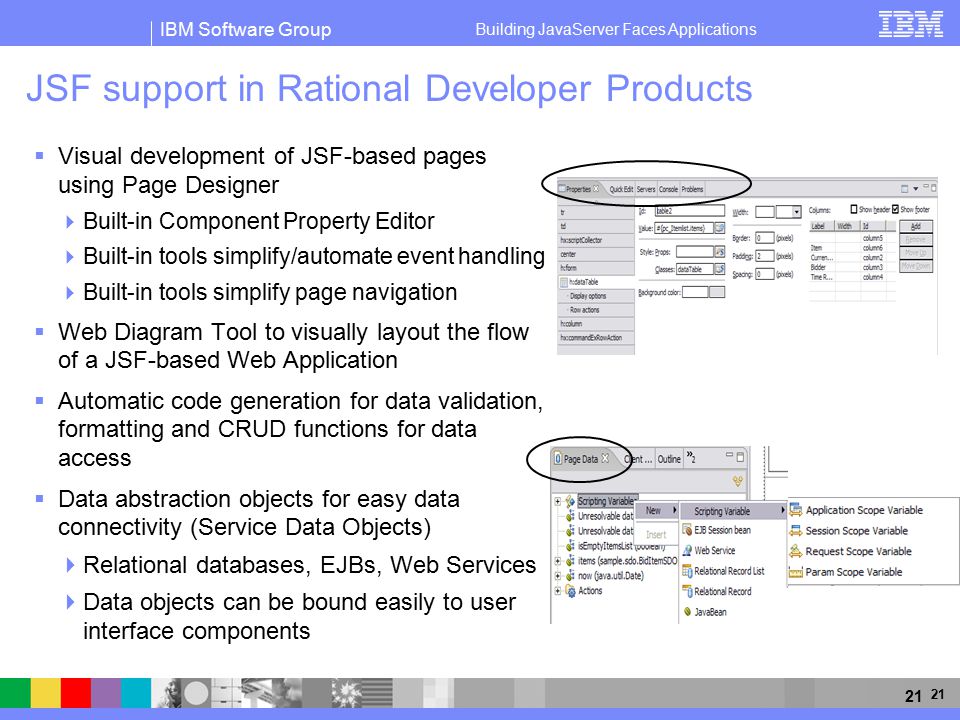Viewport: 960px width, 720px height.
Task: Click the Style Props editor icon
Action: 720,251
